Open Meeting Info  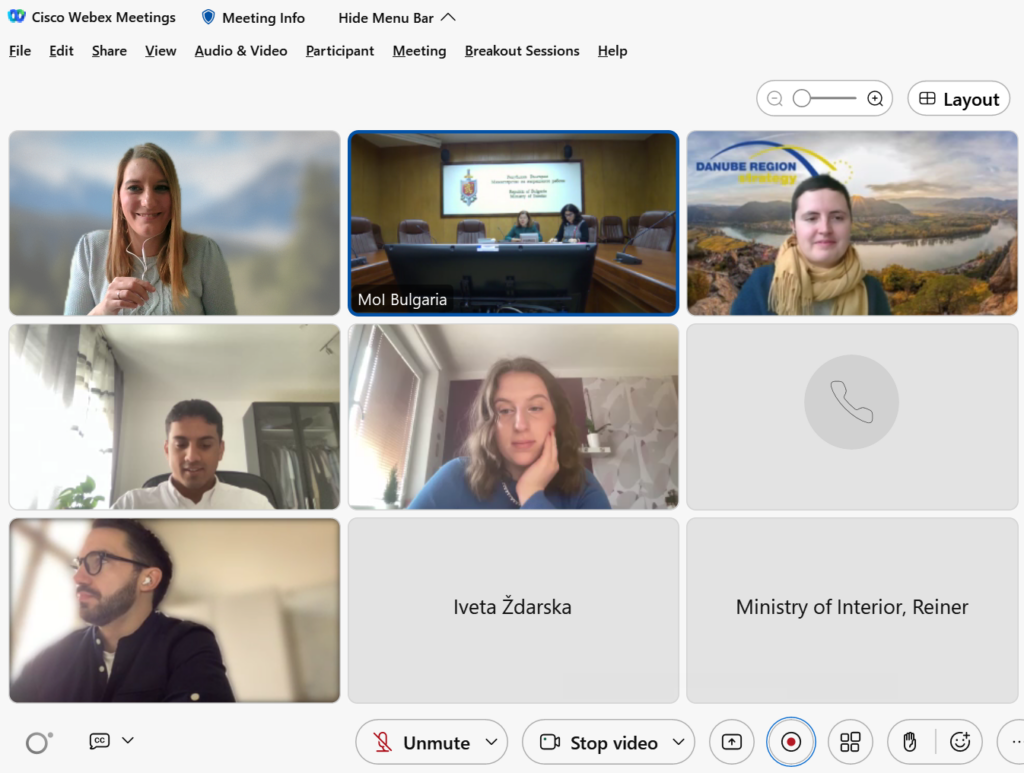pos(253,17)
